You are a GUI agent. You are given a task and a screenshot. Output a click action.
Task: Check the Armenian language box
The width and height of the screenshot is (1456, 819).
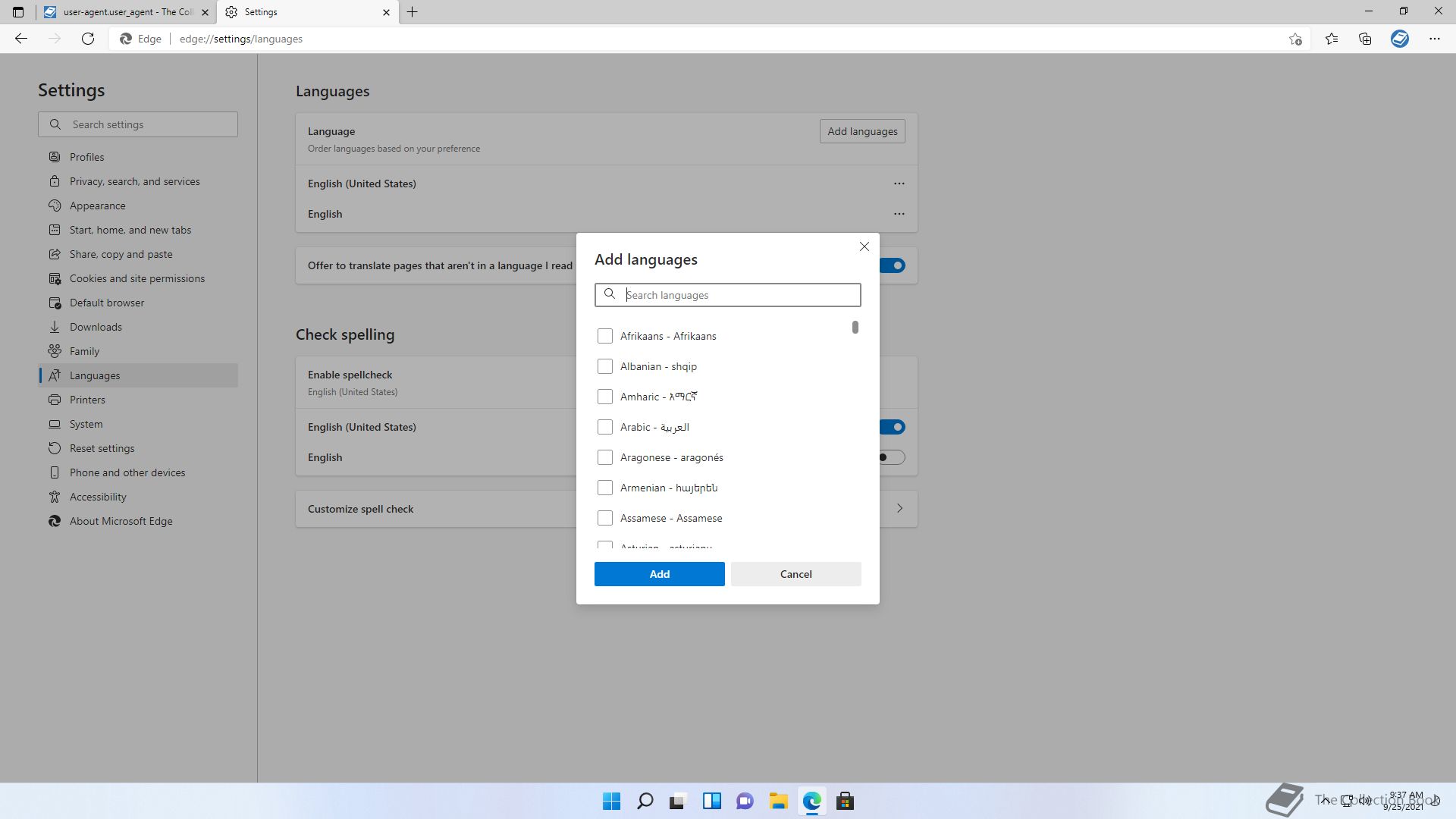604,488
